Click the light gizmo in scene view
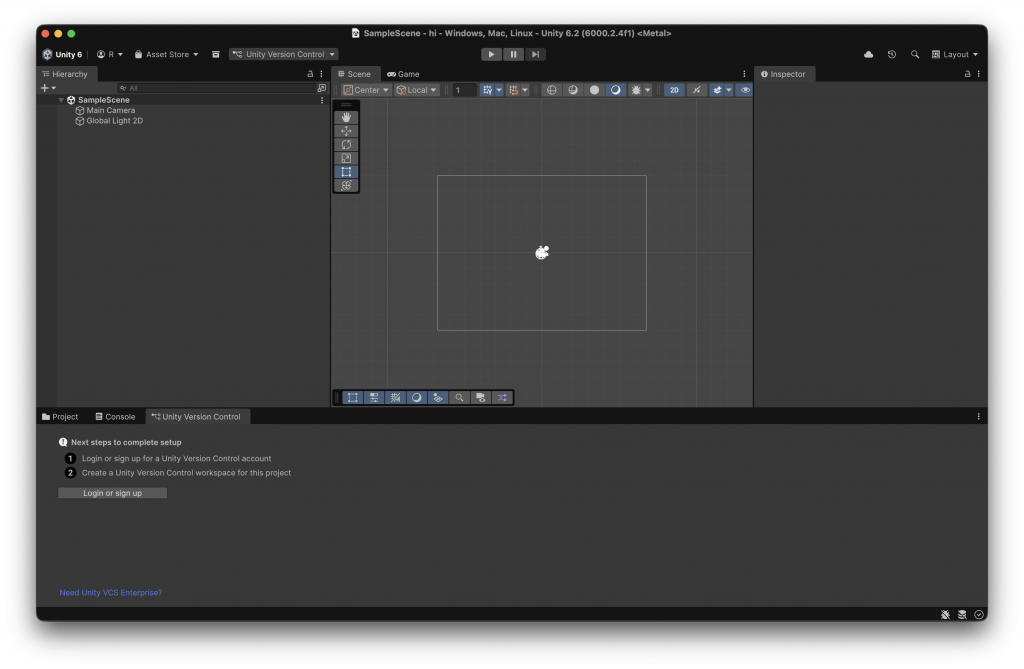Viewport: 1024px width, 669px height. [x=542, y=252]
